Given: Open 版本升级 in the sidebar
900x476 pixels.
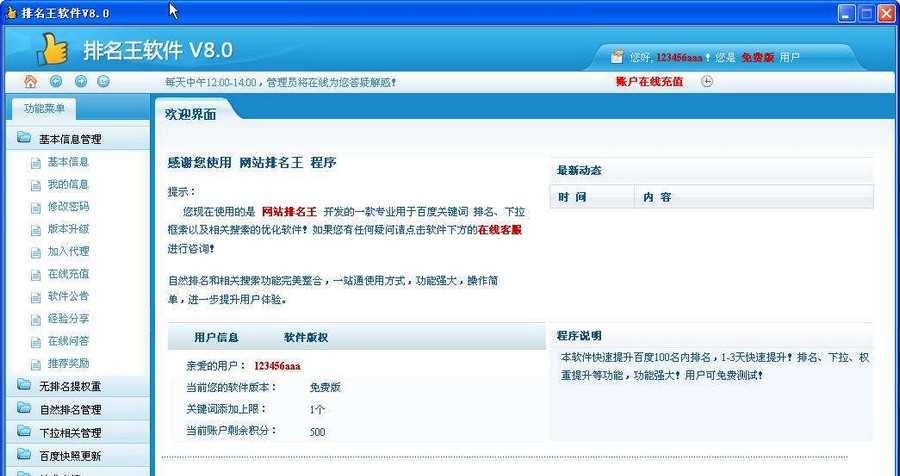Looking at the screenshot, I should (68, 229).
